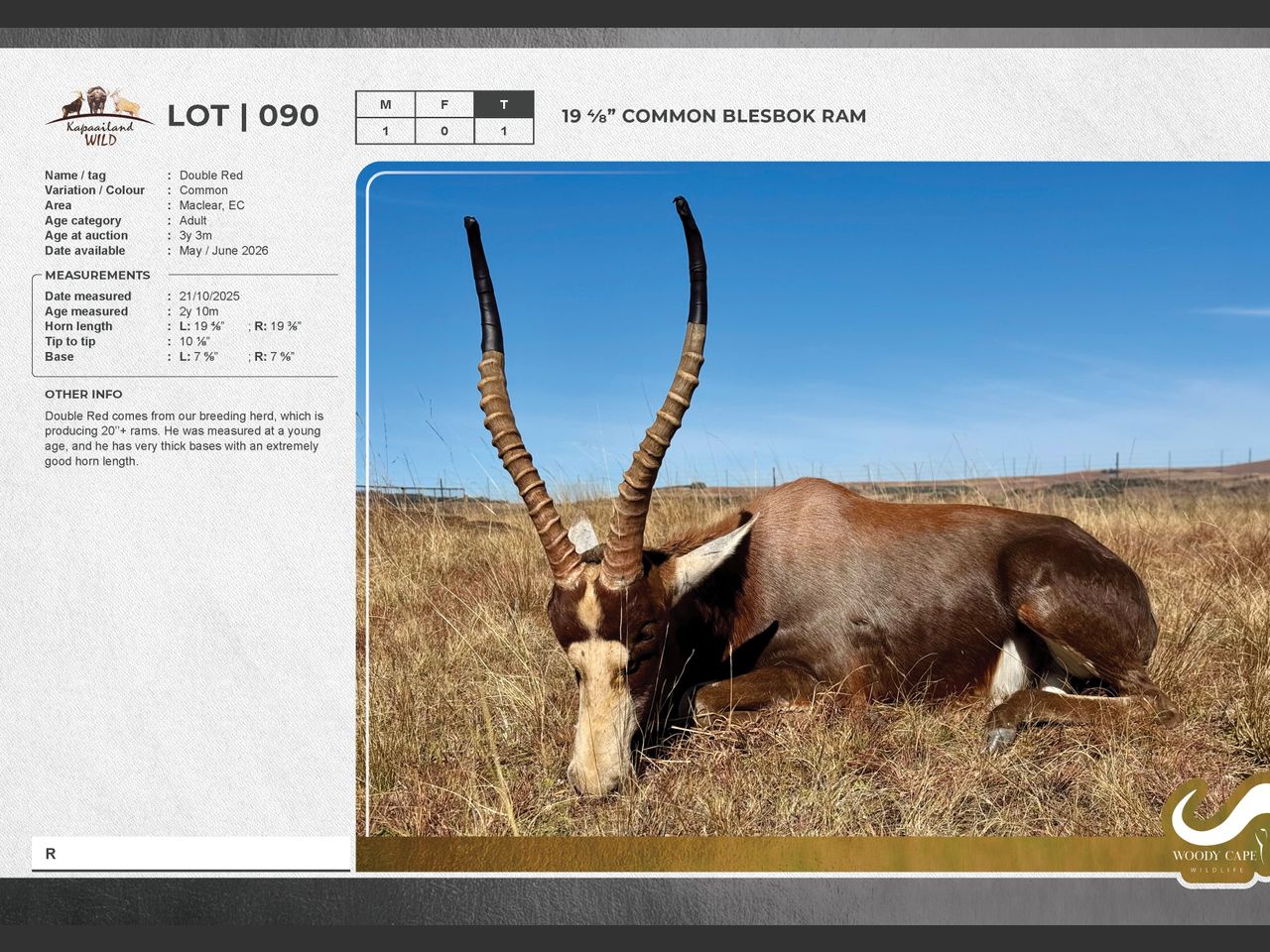Image resolution: width=1270 pixels, height=952 pixels.
Task: Click the name value Double Red
Action: (210, 176)
